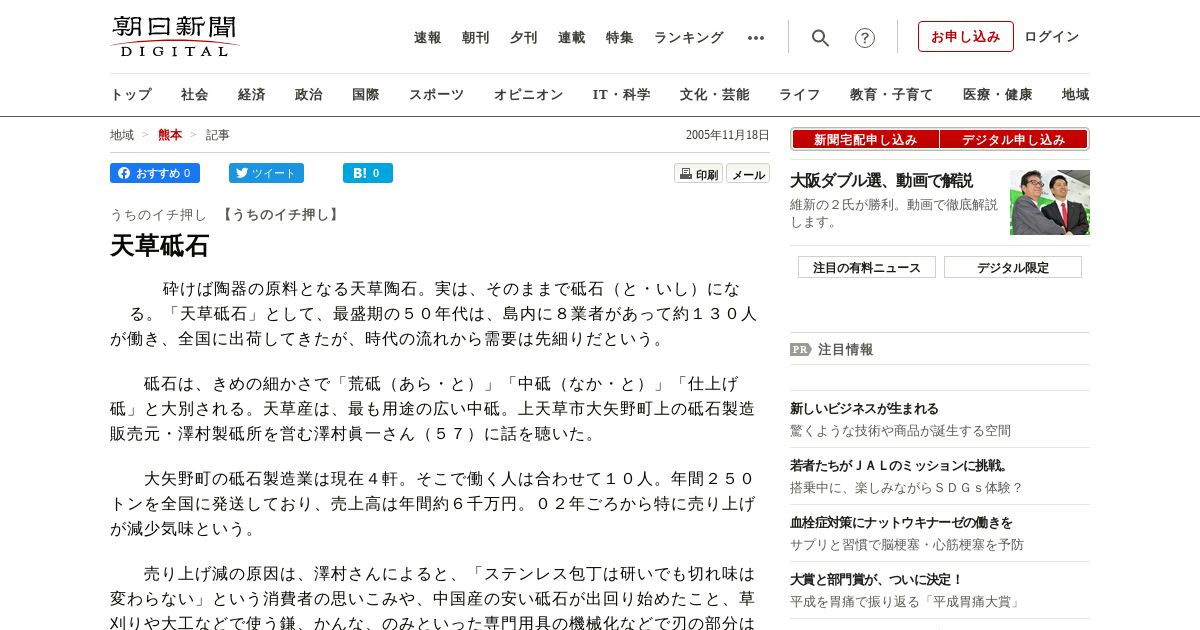Go to トップ section
The width and height of the screenshot is (1200, 630).
pos(131,95)
